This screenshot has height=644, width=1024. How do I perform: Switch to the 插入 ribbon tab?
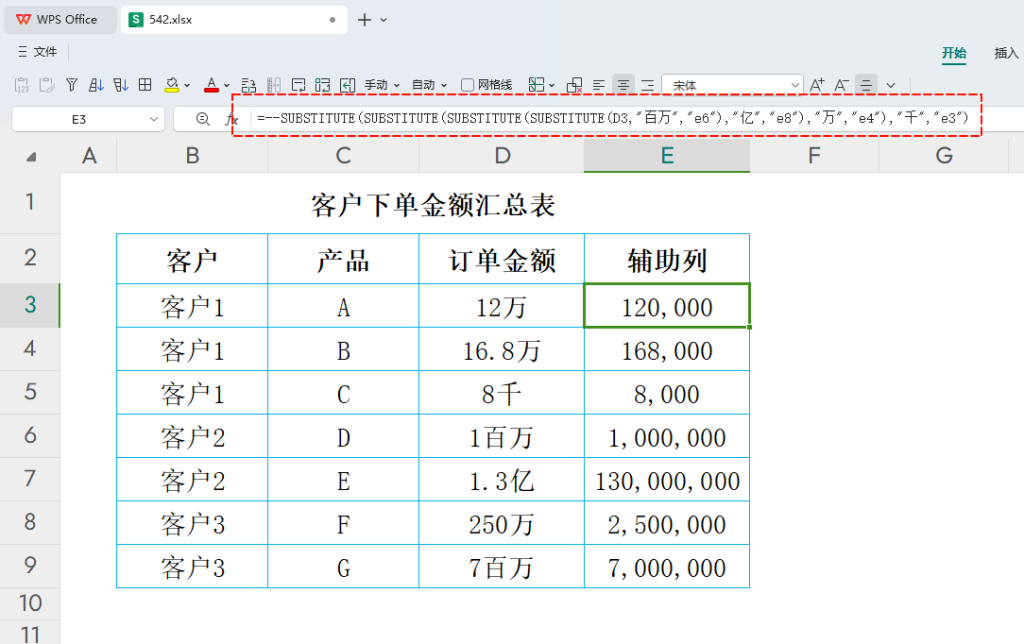point(1006,53)
